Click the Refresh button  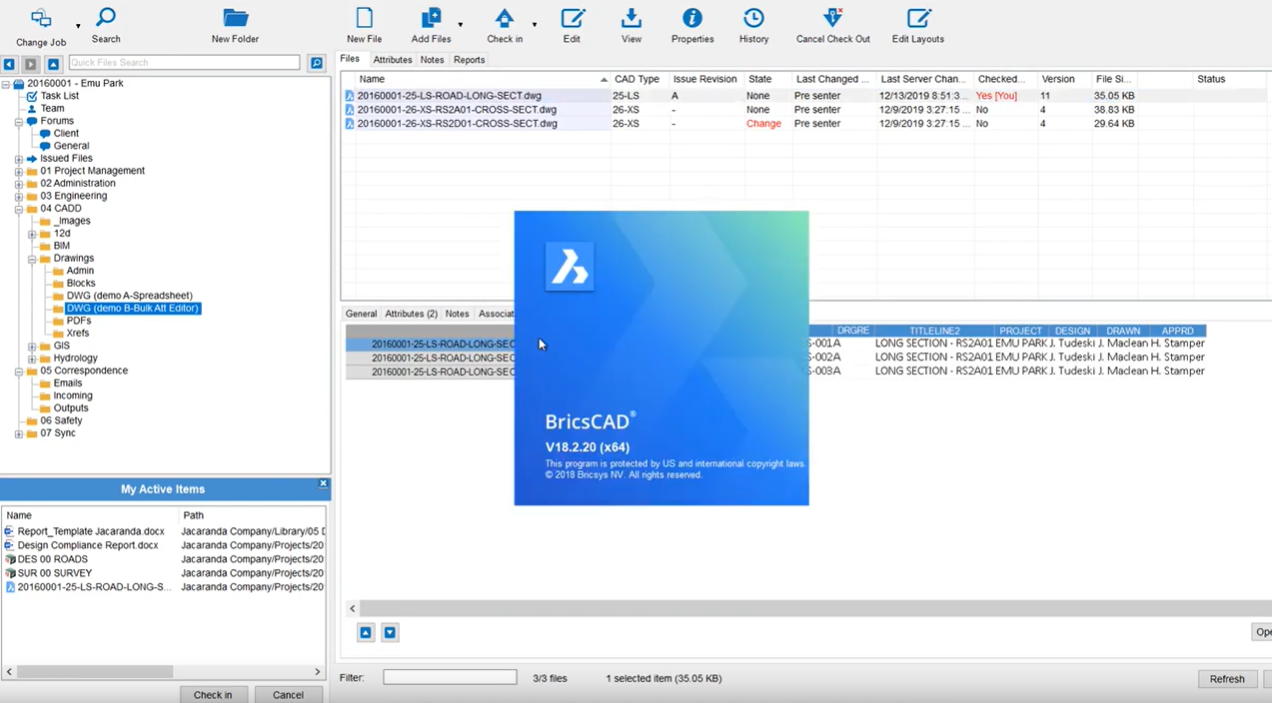[1227, 679]
